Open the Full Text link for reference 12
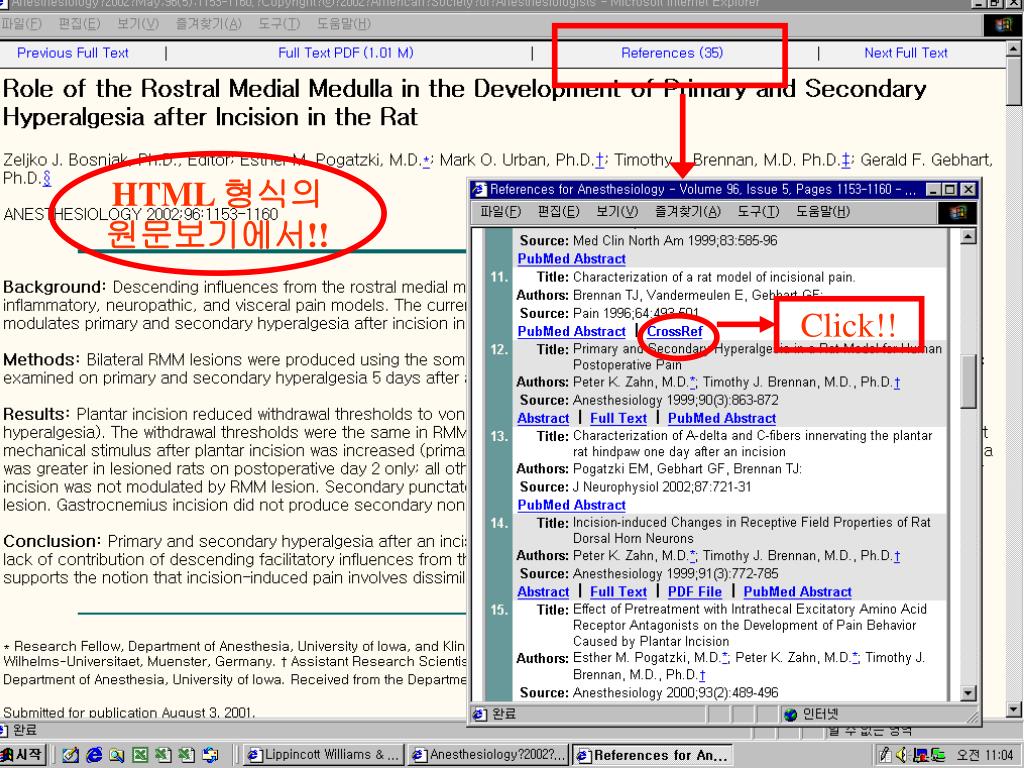 tap(618, 419)
